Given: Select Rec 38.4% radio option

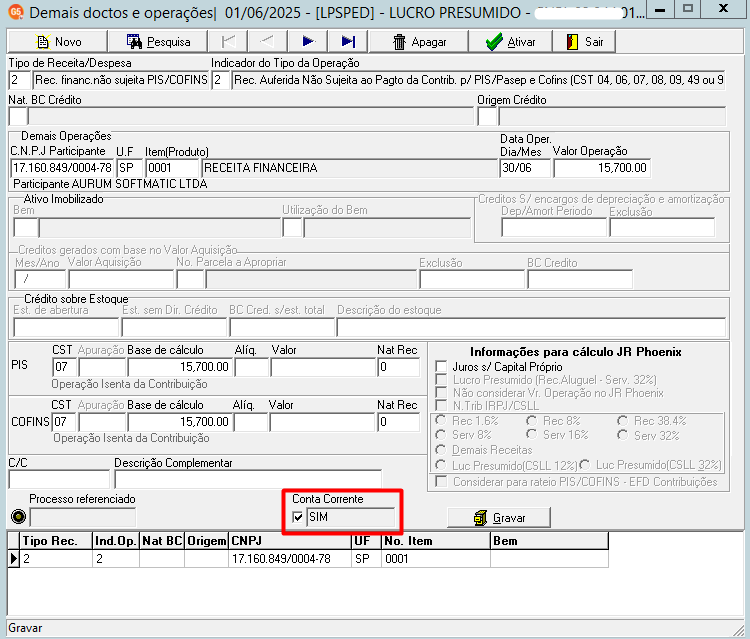Looking at the screenshot, I should 622,421.
